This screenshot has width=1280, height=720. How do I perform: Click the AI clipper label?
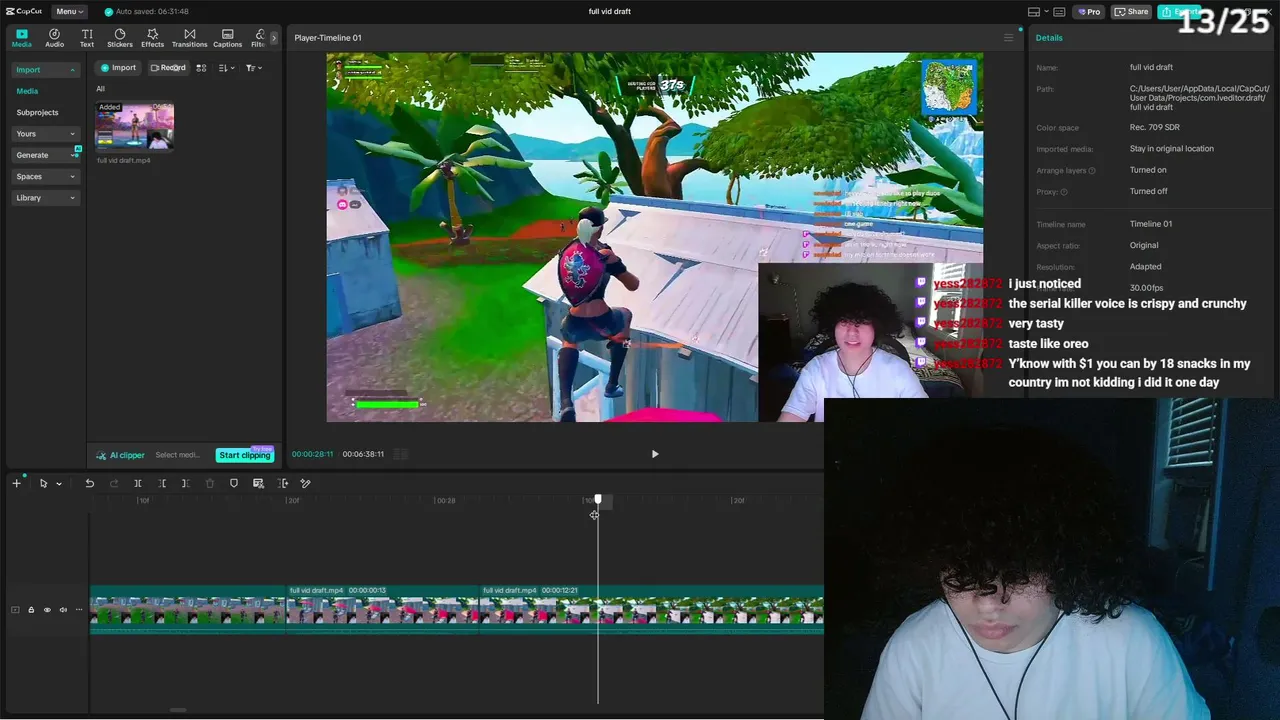point(120,455)
